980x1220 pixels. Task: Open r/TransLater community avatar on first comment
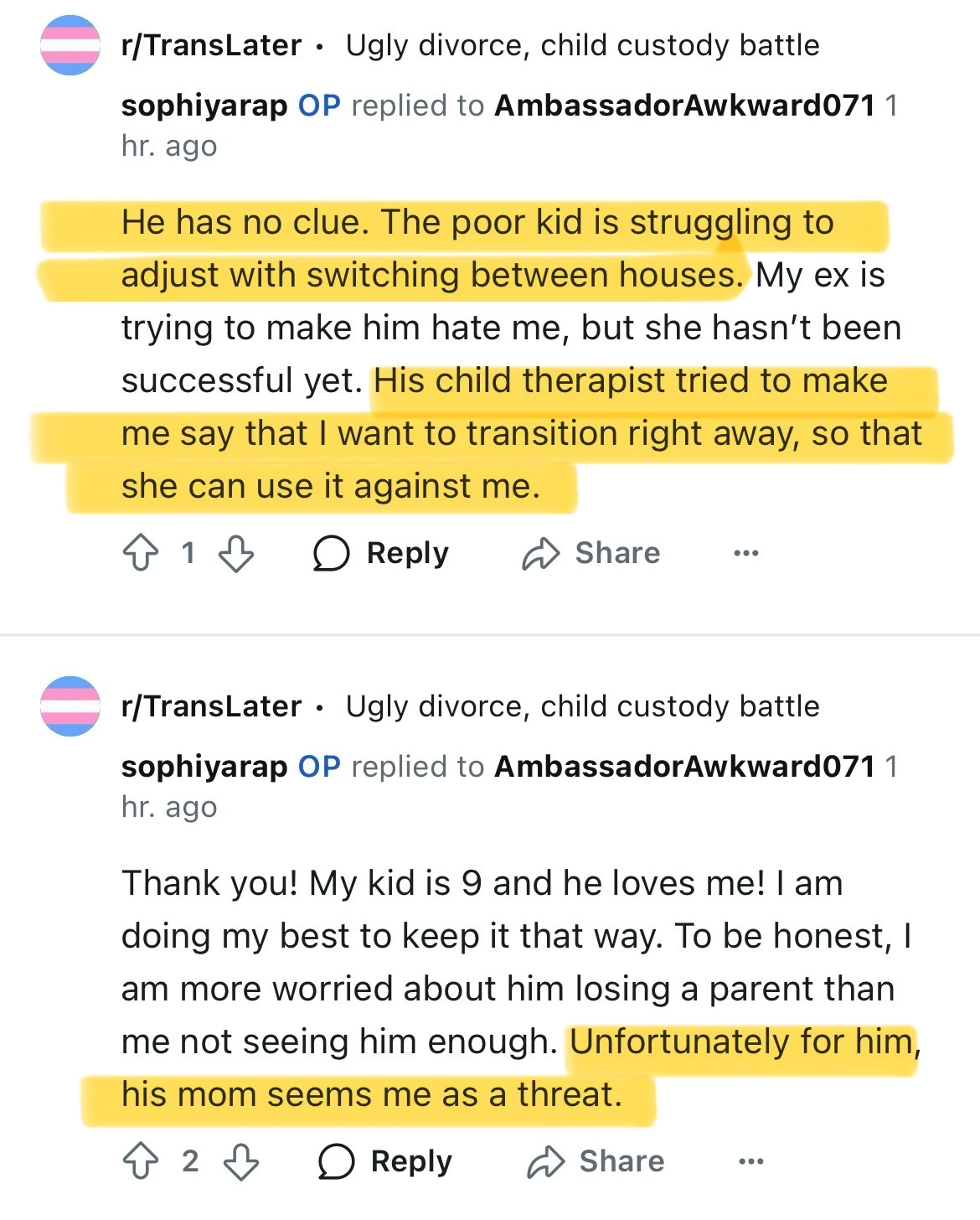[x=70, y=45]
